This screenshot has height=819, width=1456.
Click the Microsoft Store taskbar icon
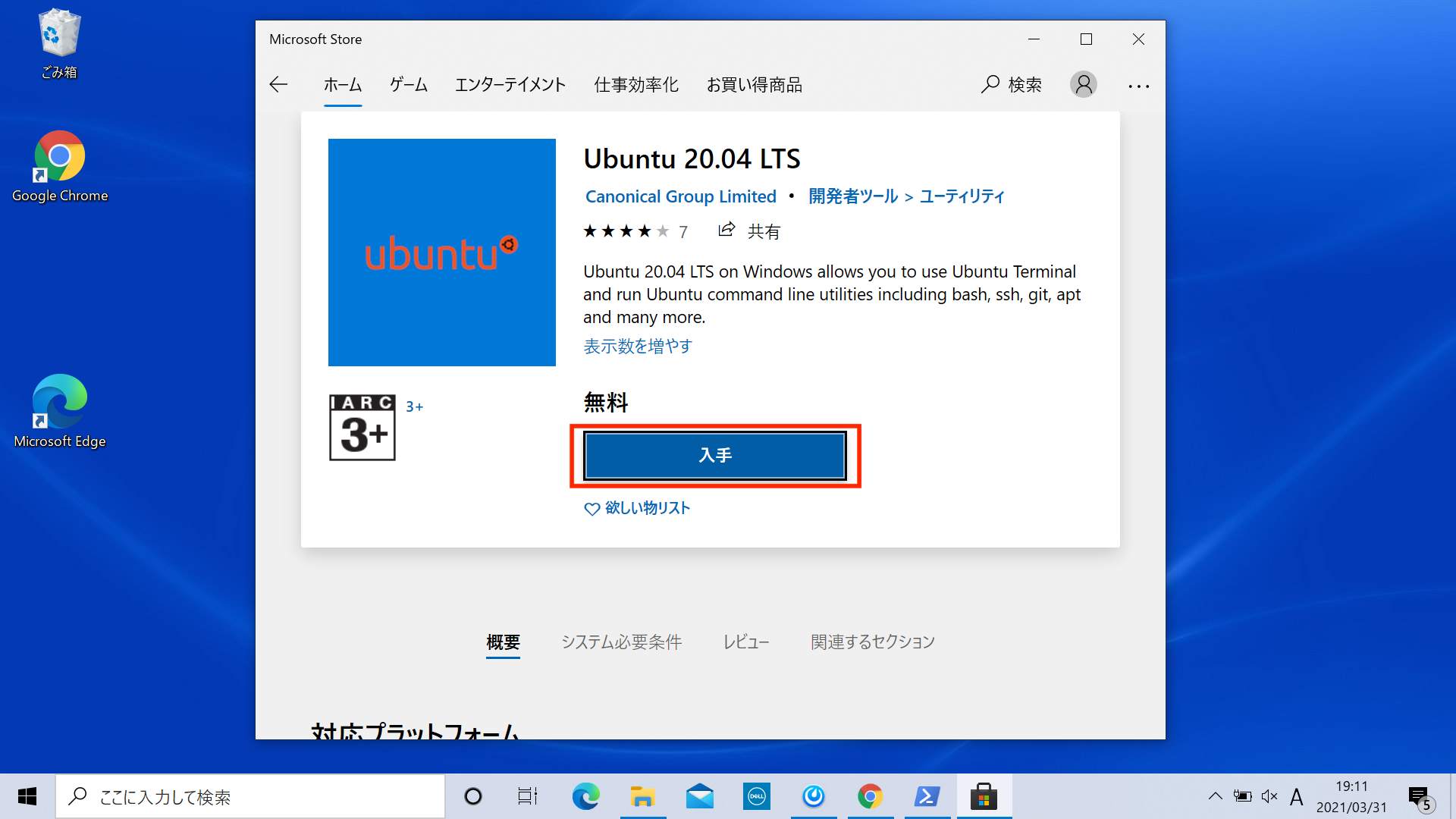984,796
